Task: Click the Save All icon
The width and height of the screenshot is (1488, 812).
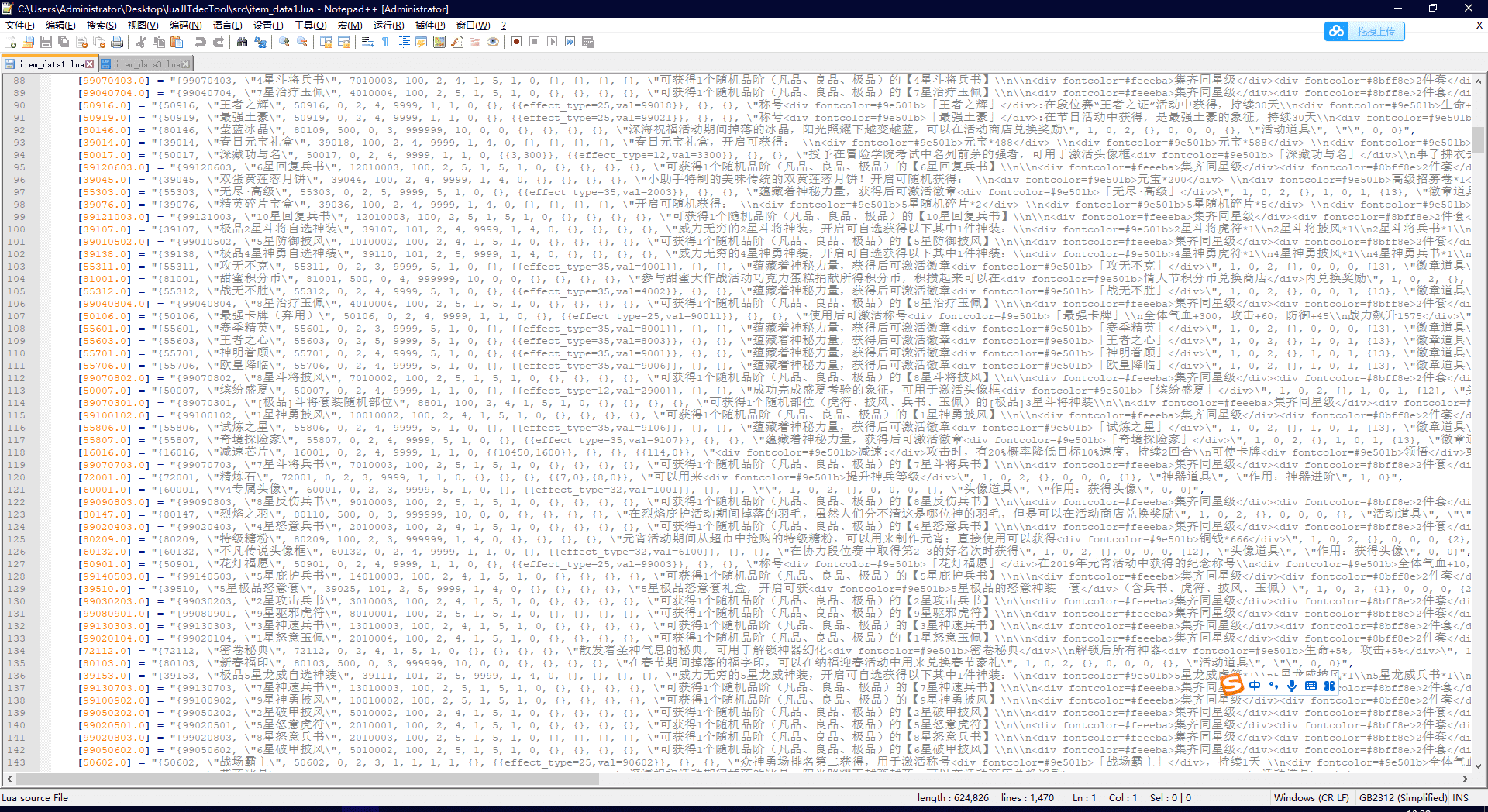Action: click(64, 42)
